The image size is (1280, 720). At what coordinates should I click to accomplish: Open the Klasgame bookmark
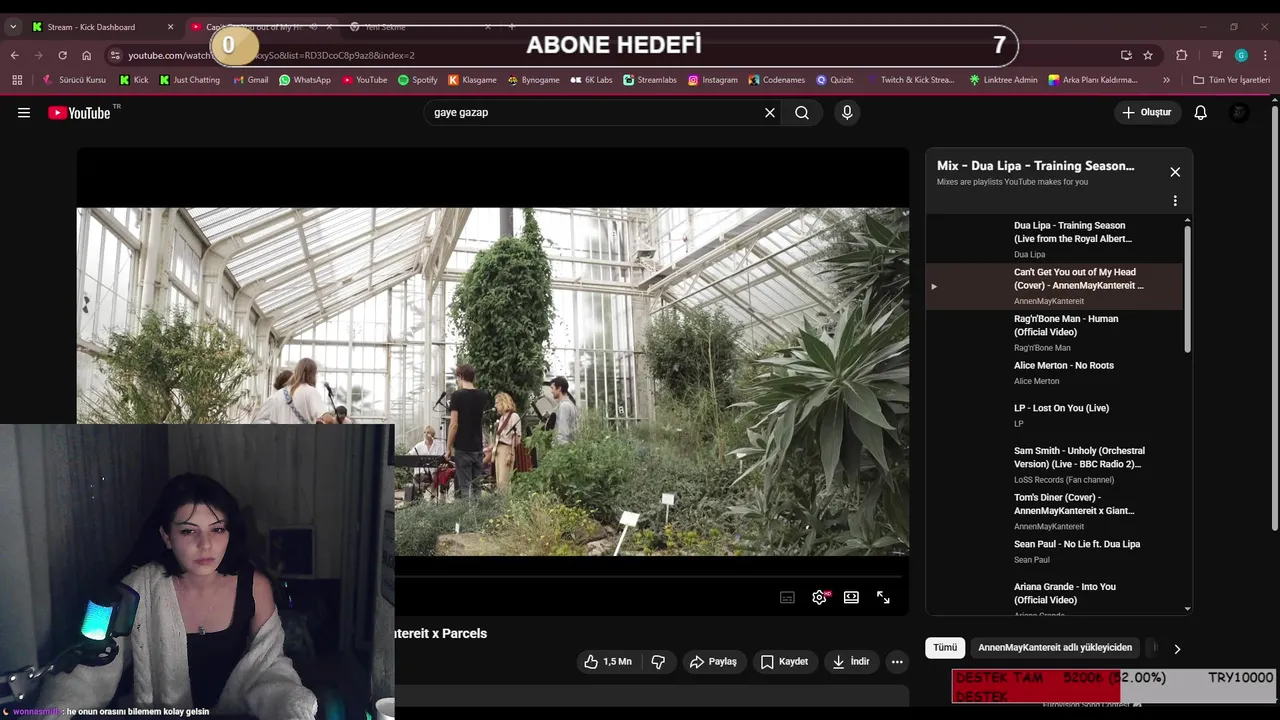(x=472, y=80)
